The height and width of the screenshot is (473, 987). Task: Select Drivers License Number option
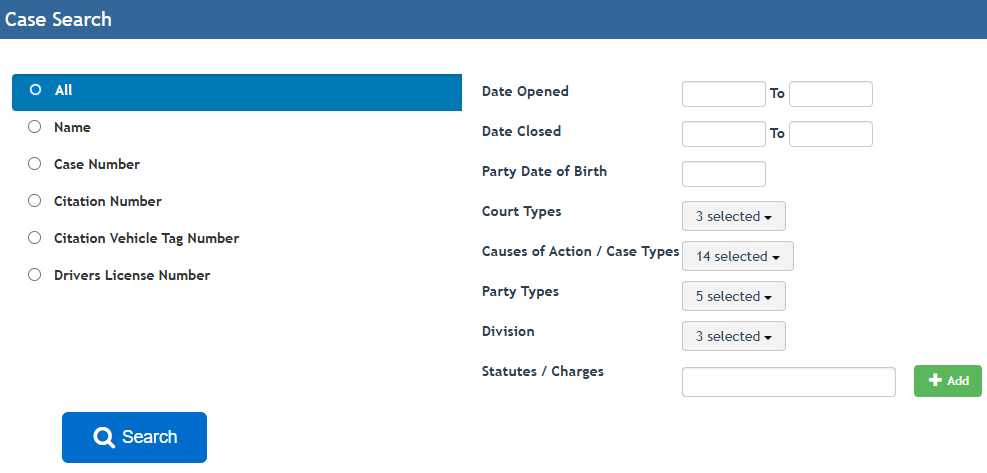35,275
